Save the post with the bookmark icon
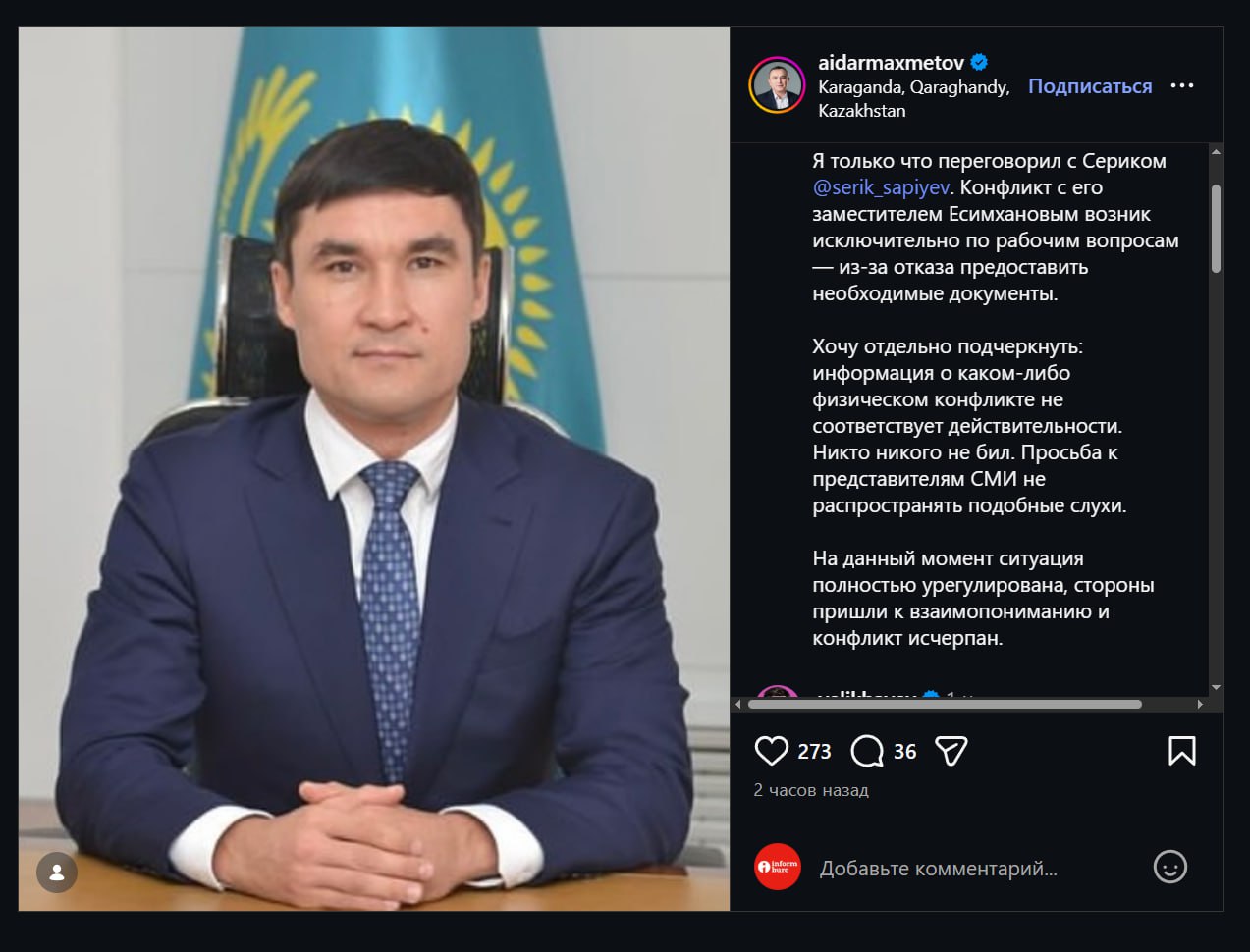1250x952 pixels. coord(1182,751)
